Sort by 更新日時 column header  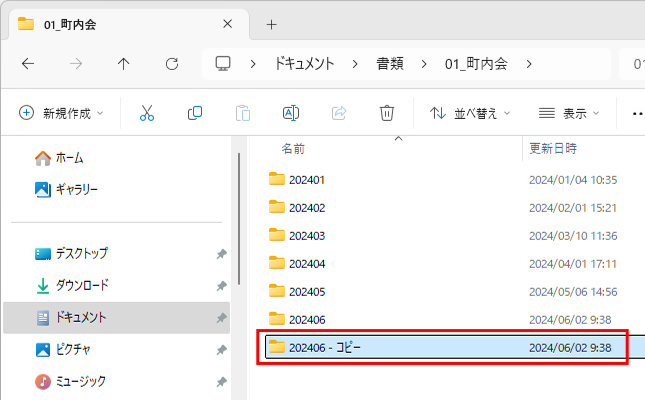(x=553, y=148)
